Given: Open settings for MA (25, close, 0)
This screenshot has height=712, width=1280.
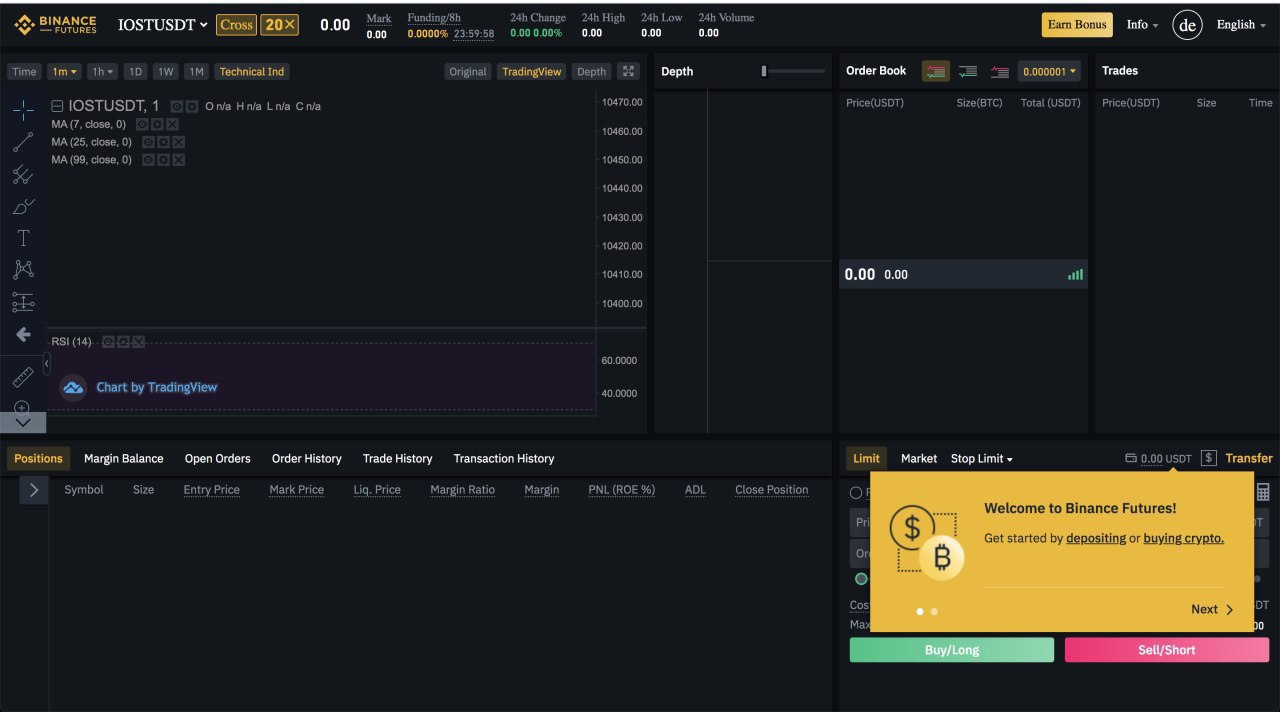Looking at the screenshot, I should coord(163,142).
